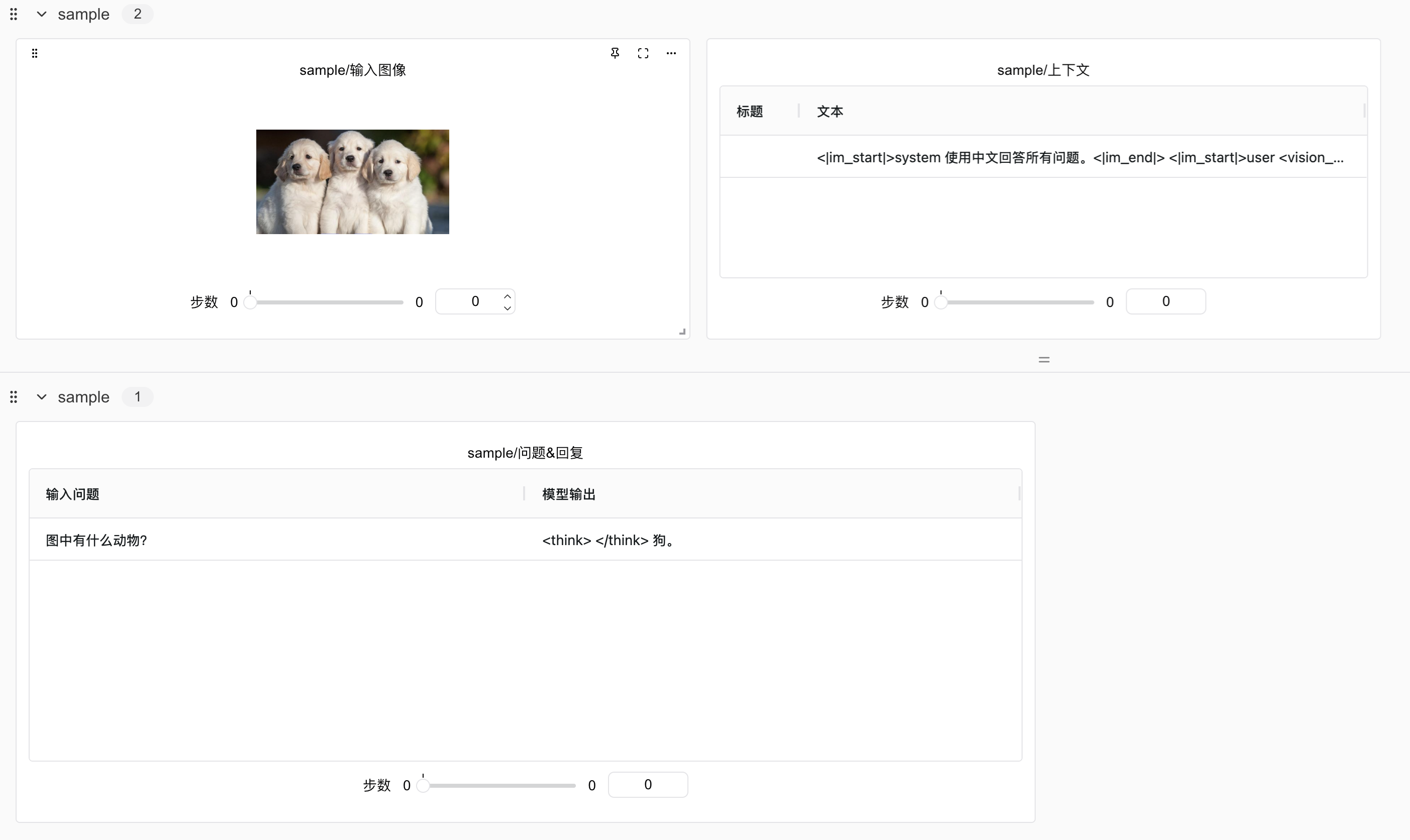The width and height of the screenshot is (1410, 840).
Task: Click the first sample section title
Action: tap(84, 14)
